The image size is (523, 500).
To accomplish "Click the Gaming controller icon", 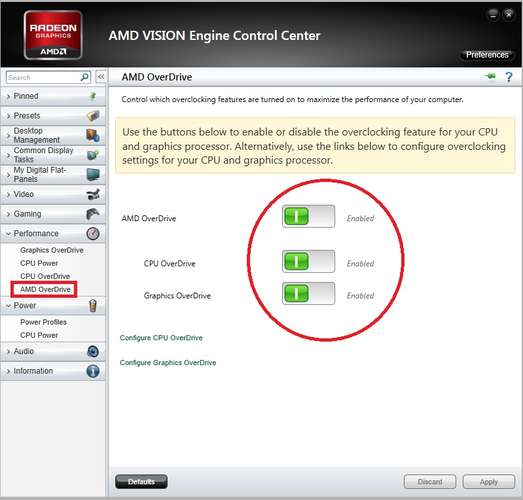I will pos(93,214).
